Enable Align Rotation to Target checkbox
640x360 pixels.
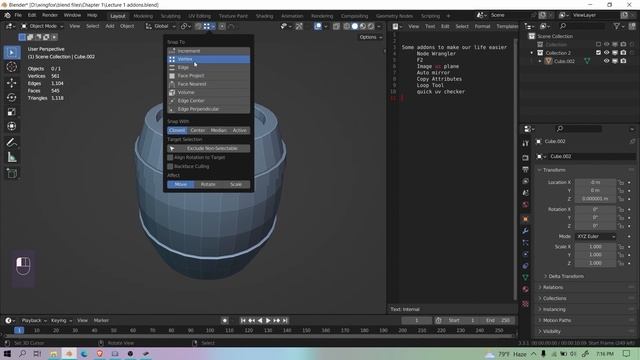(171, 158)
